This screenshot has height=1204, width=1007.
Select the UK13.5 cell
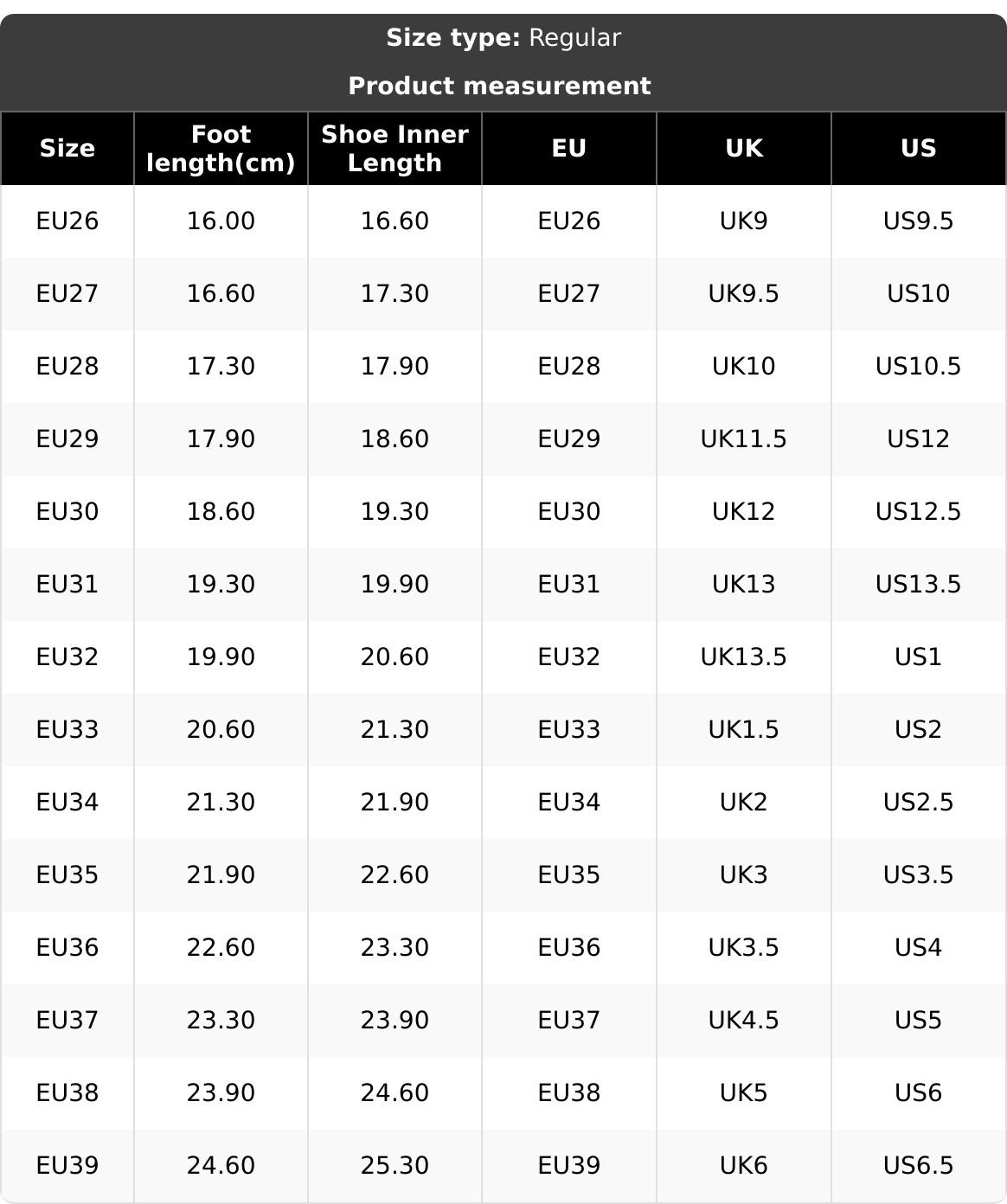click(744, 657)
